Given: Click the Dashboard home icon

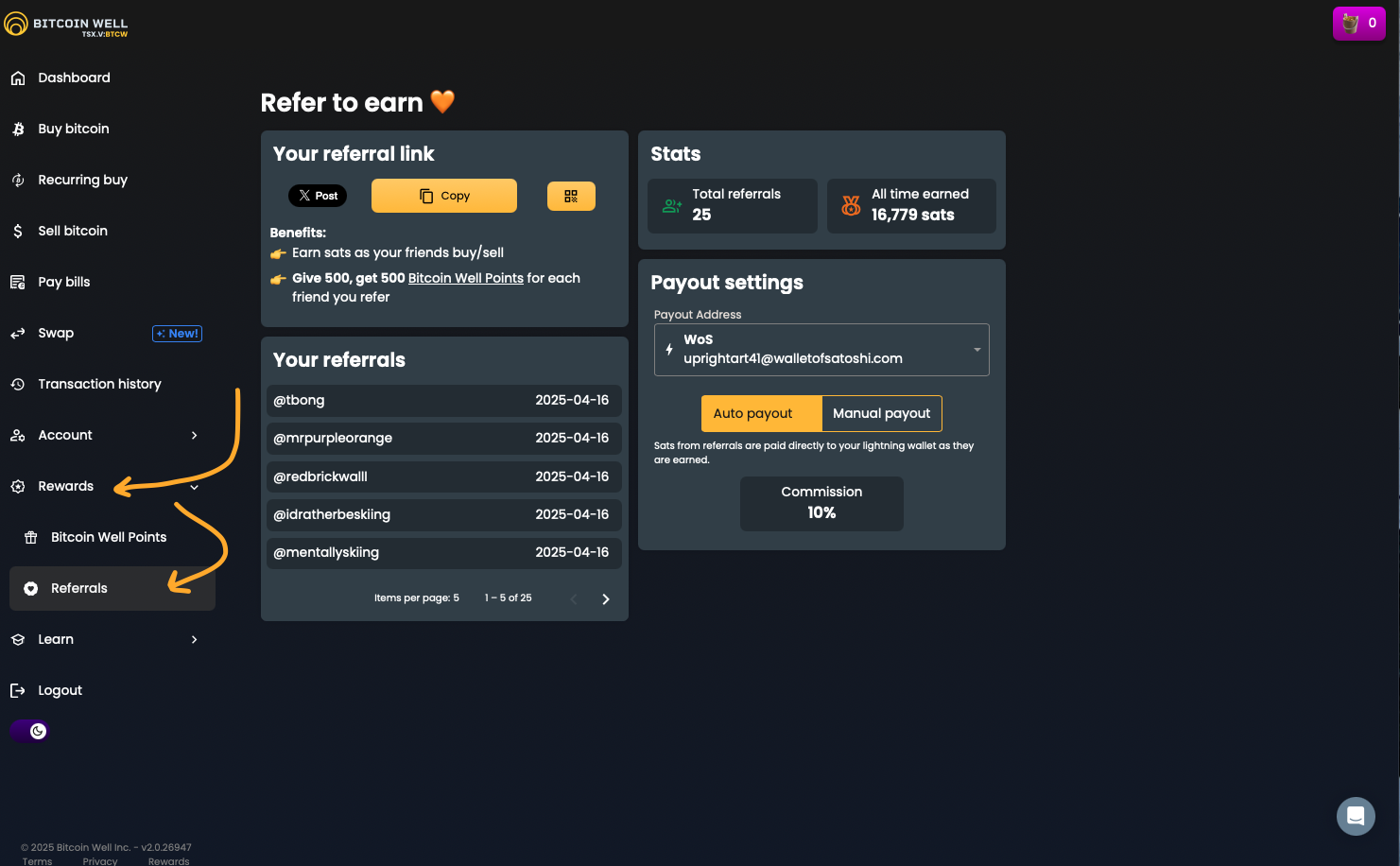Looking at the screenshot, I should (18, 78).
